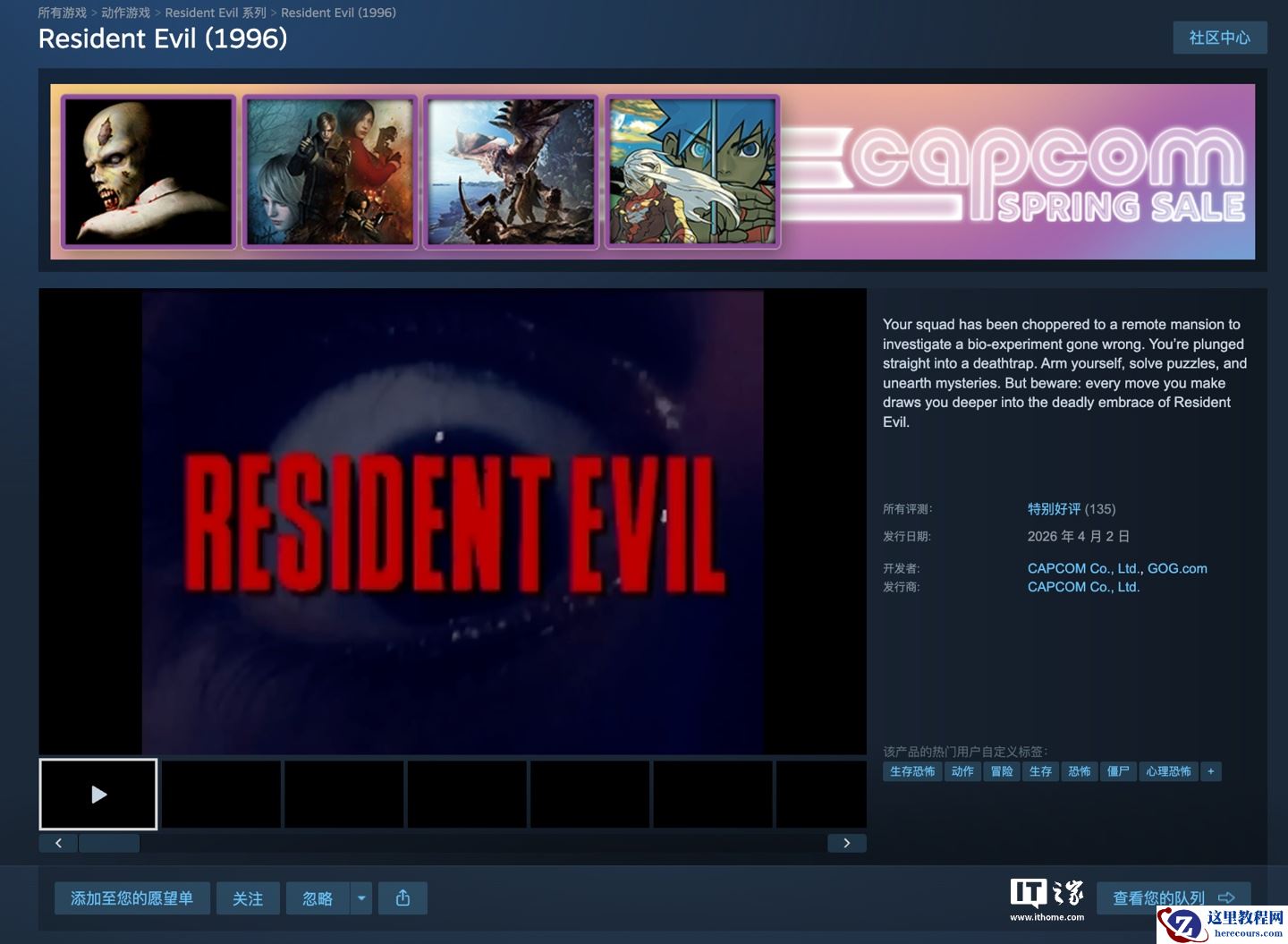The width and height of the screenshot is (1288, 944).
Task: Select the fourth media thumbnail in strip
Action: (467, 795)
